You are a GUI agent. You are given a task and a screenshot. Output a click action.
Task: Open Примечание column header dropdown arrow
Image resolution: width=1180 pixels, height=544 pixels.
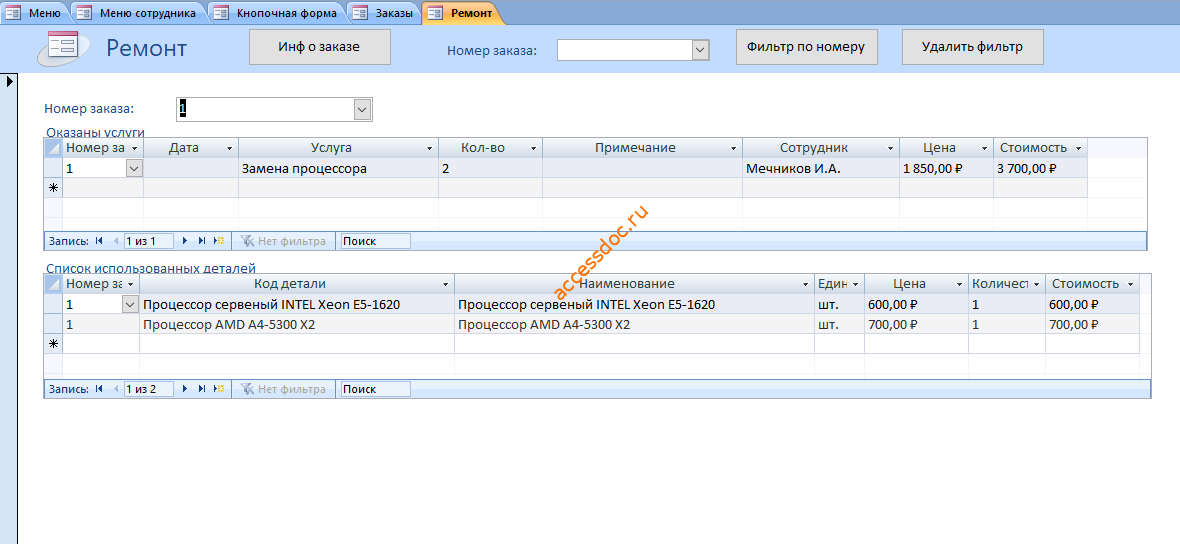(733, 148)
